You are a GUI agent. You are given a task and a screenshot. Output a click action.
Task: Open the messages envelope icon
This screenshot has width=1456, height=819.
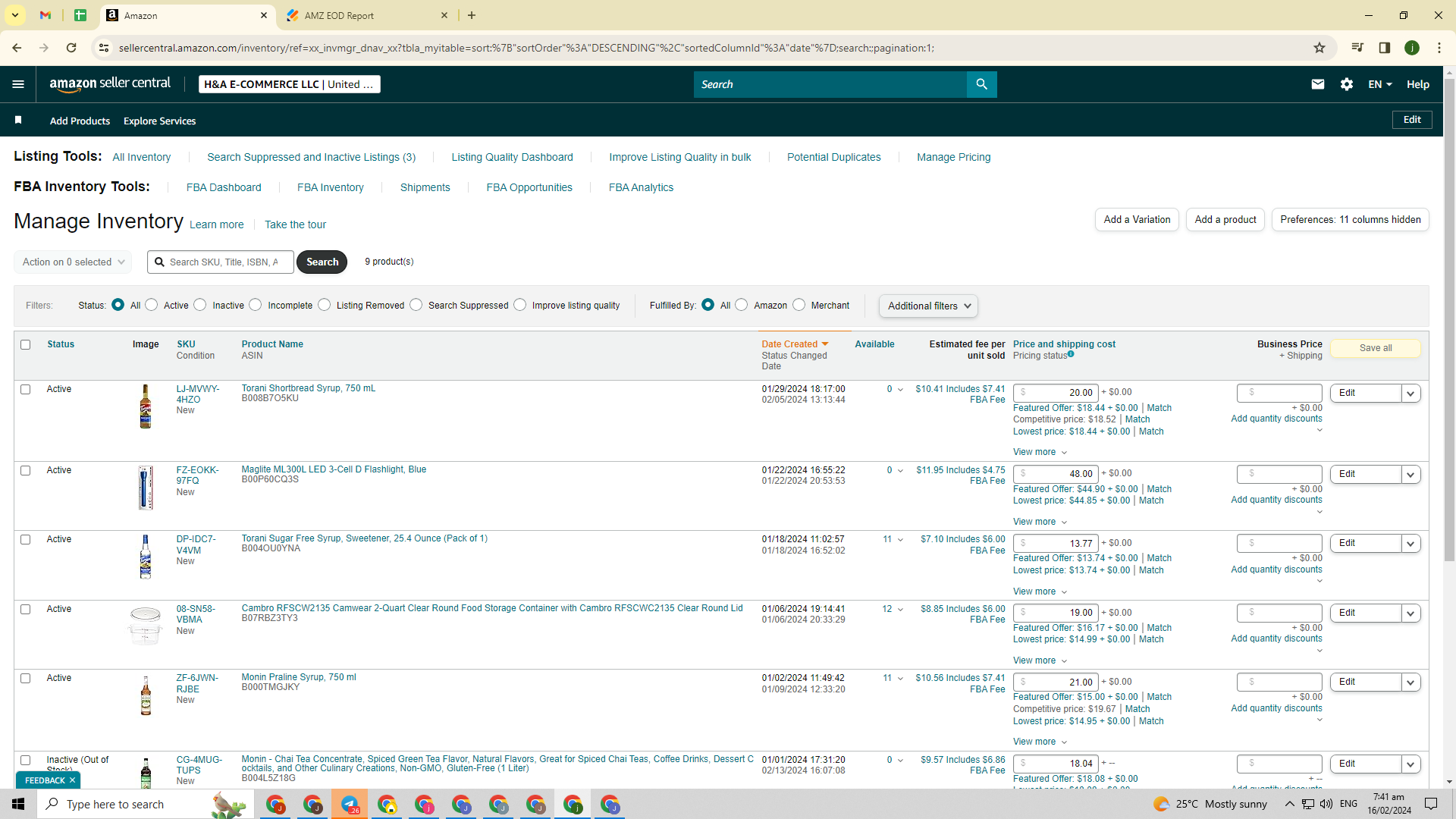point(1318,84)
